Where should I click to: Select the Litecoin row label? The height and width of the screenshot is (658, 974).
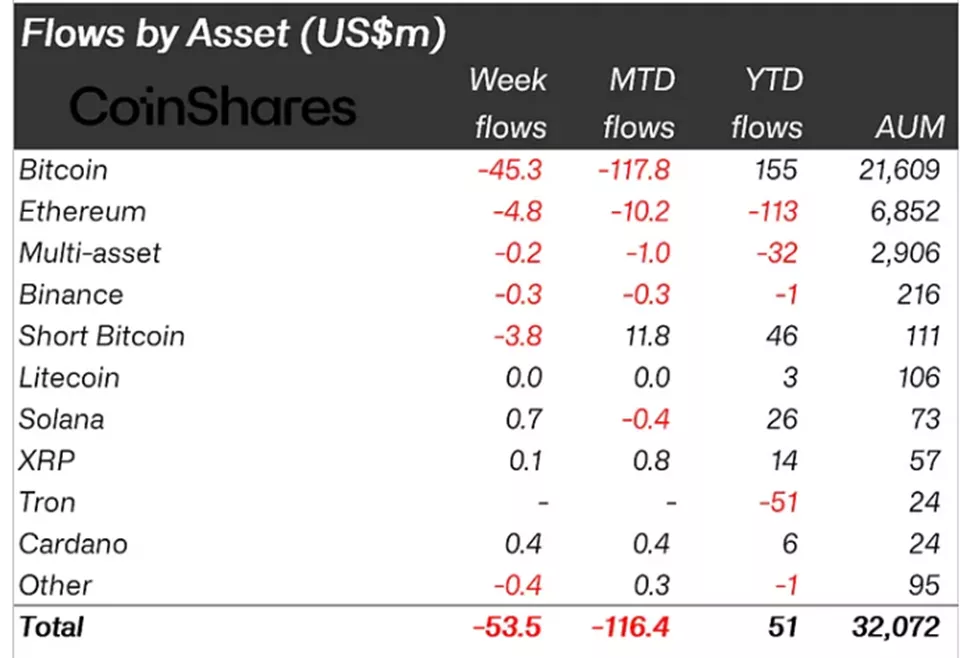tap(69, 378)
